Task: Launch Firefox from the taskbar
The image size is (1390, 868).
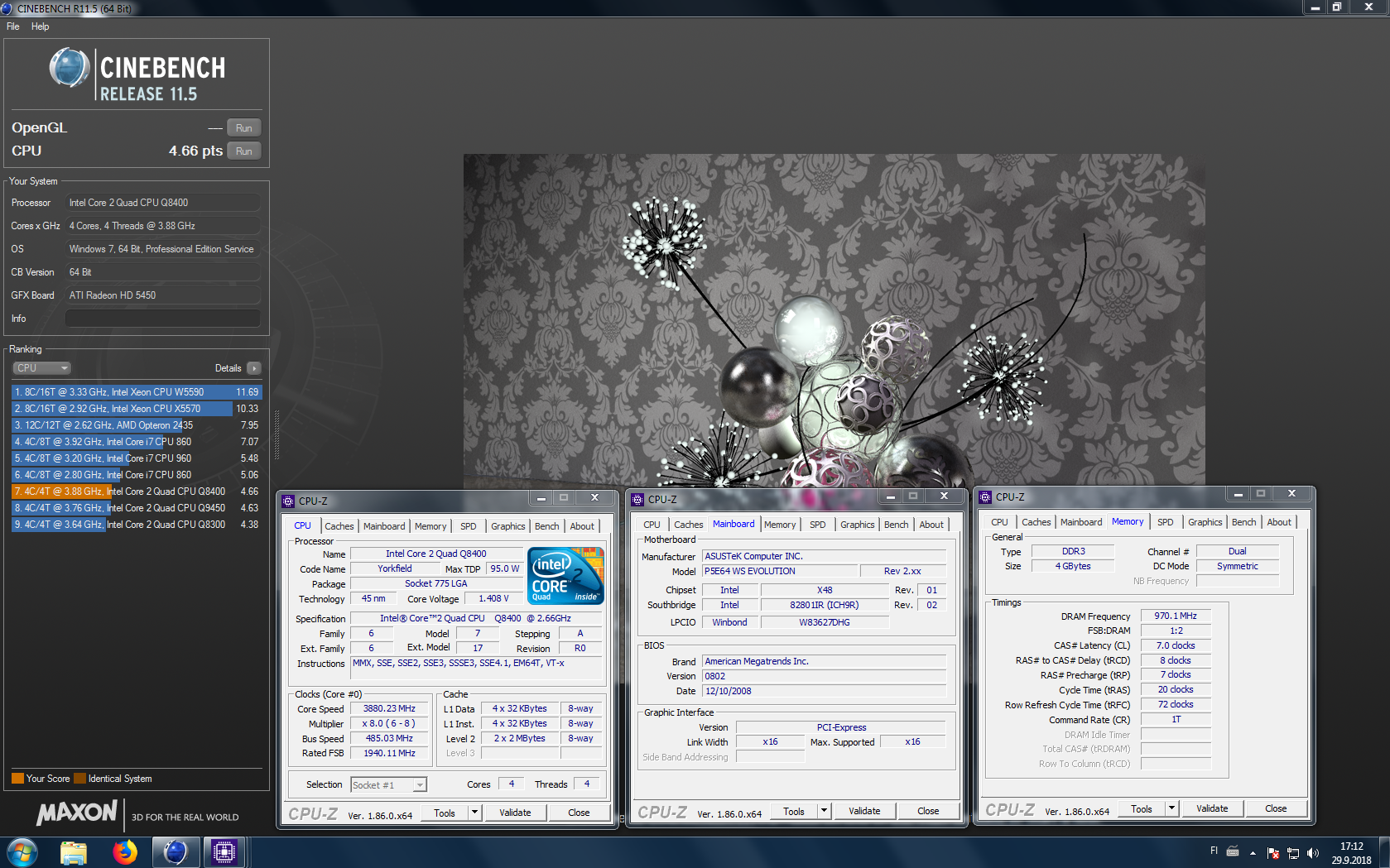Action: [x=125, y=852]
